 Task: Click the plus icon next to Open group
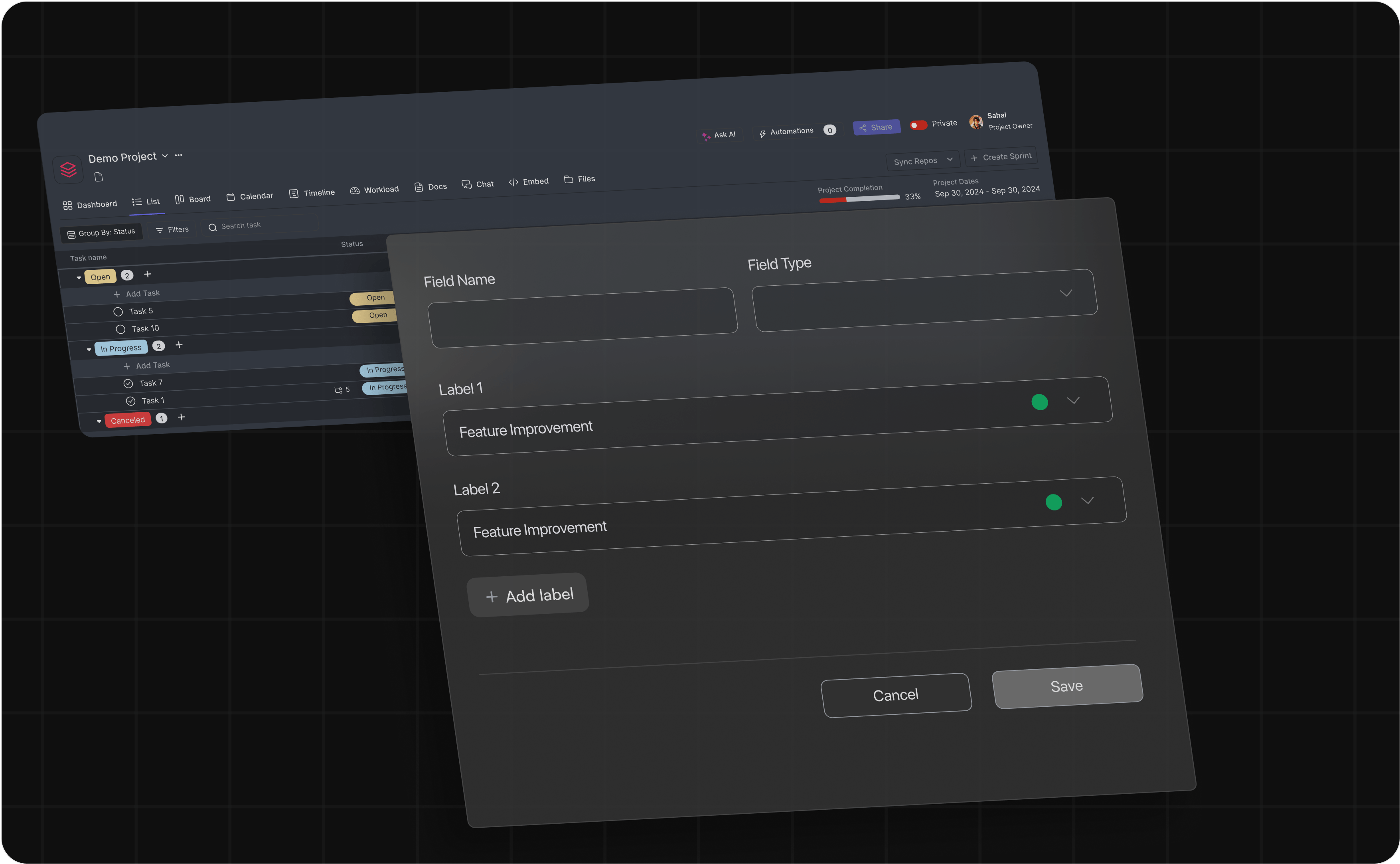[x=147, y=274]
